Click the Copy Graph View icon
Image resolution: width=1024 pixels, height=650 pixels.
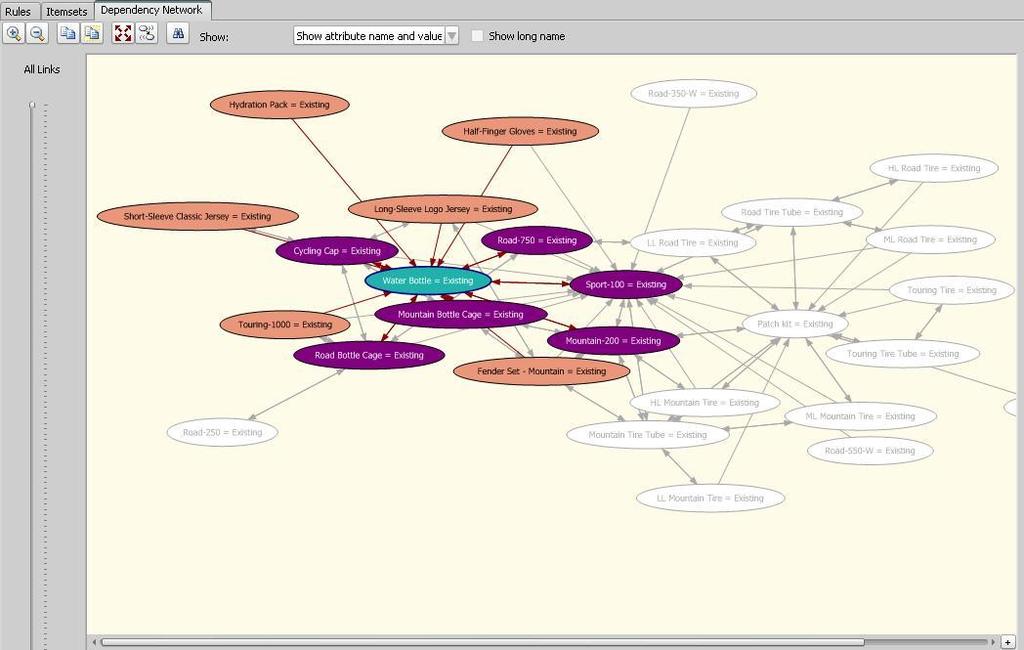(67, 33)
